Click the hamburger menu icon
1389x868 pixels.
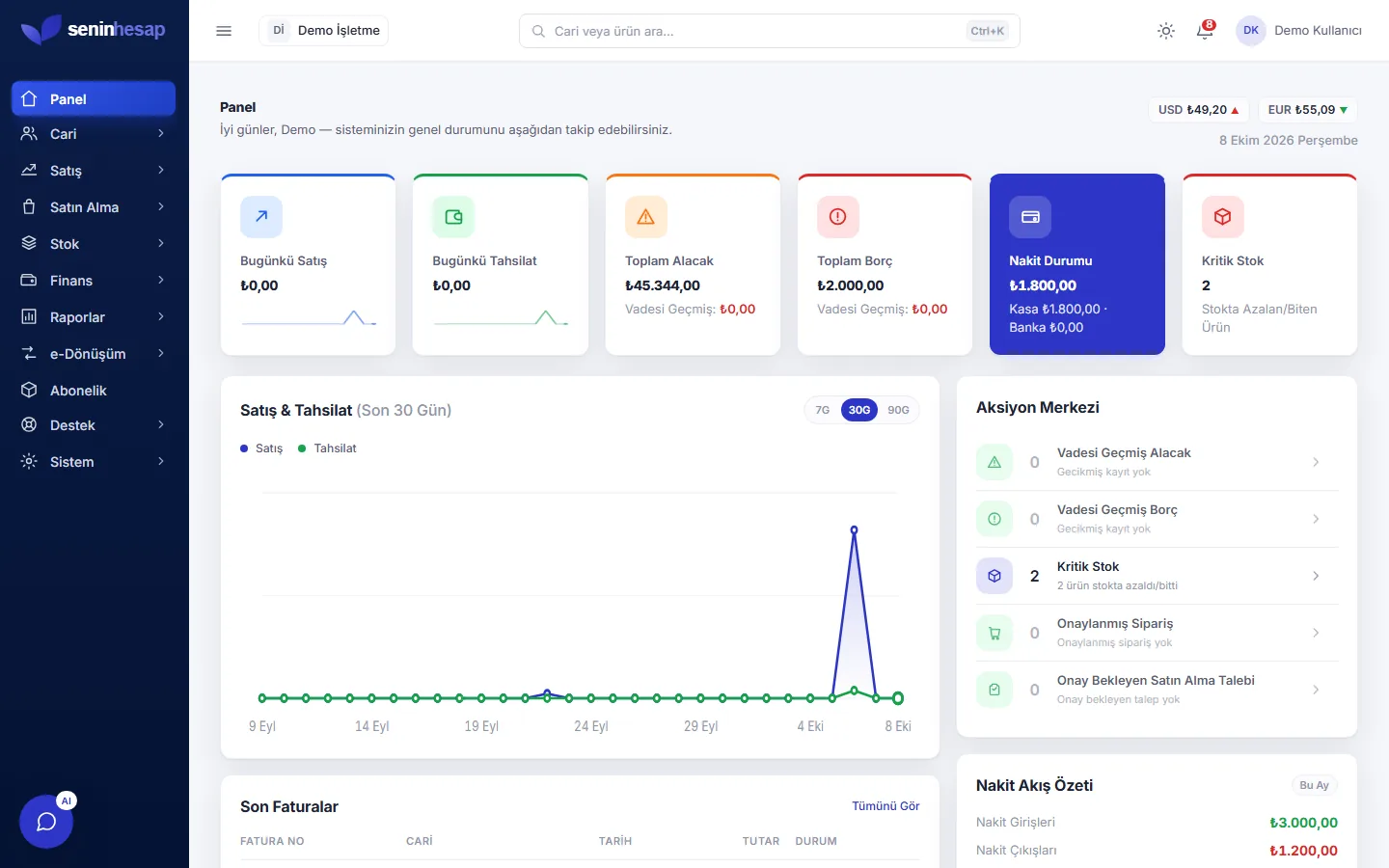coord(224,31)
